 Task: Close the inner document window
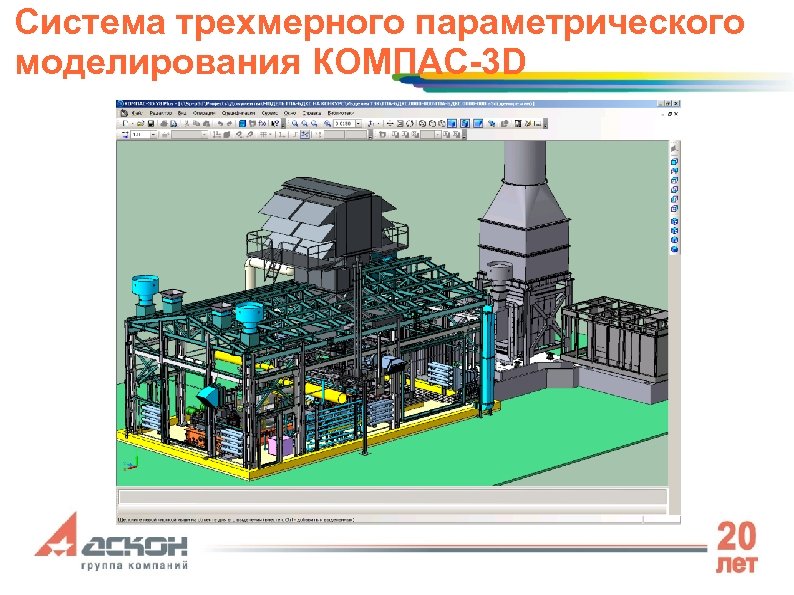click(x=676, y=114)
